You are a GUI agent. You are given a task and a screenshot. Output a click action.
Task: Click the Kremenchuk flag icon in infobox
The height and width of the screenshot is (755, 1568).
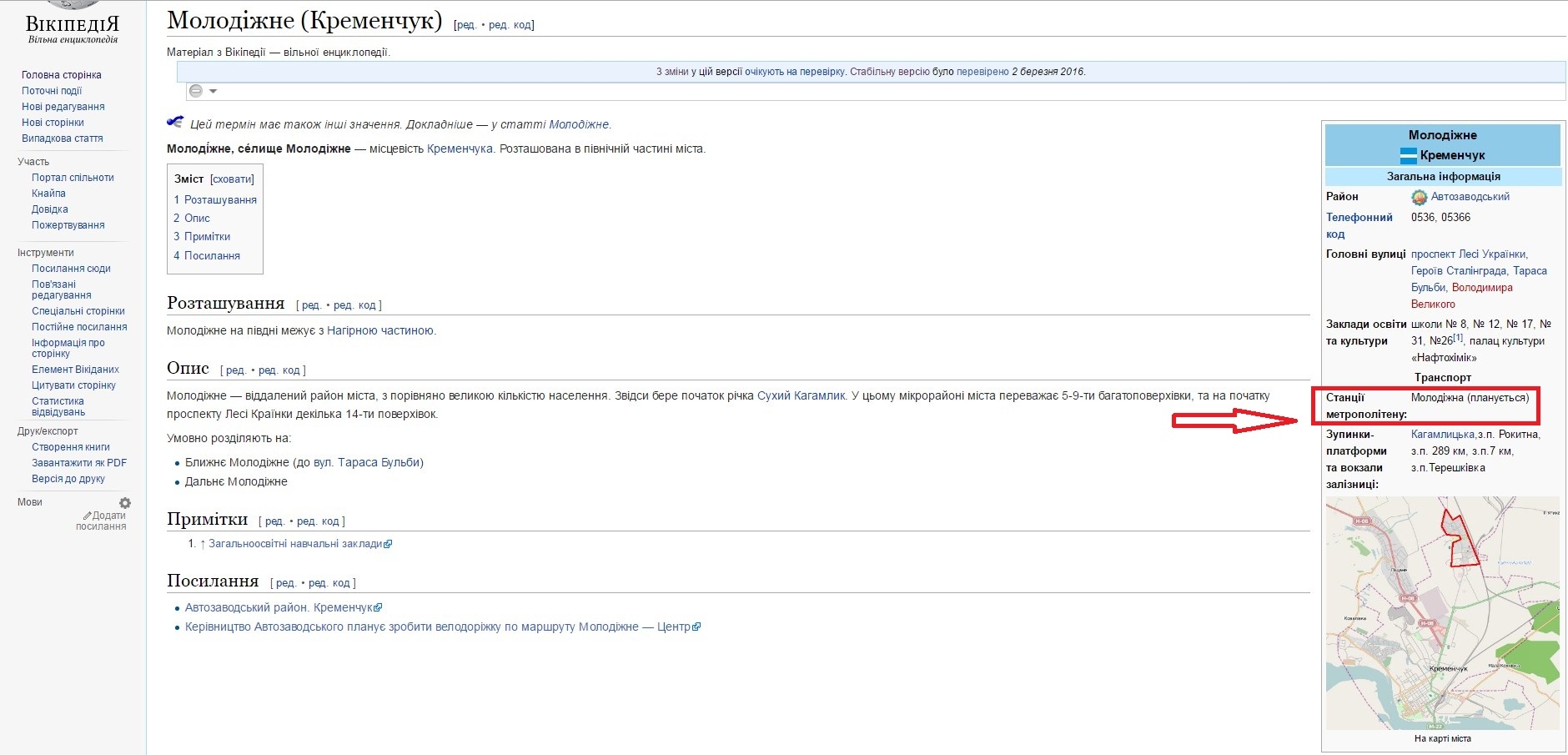point(1408,155)
